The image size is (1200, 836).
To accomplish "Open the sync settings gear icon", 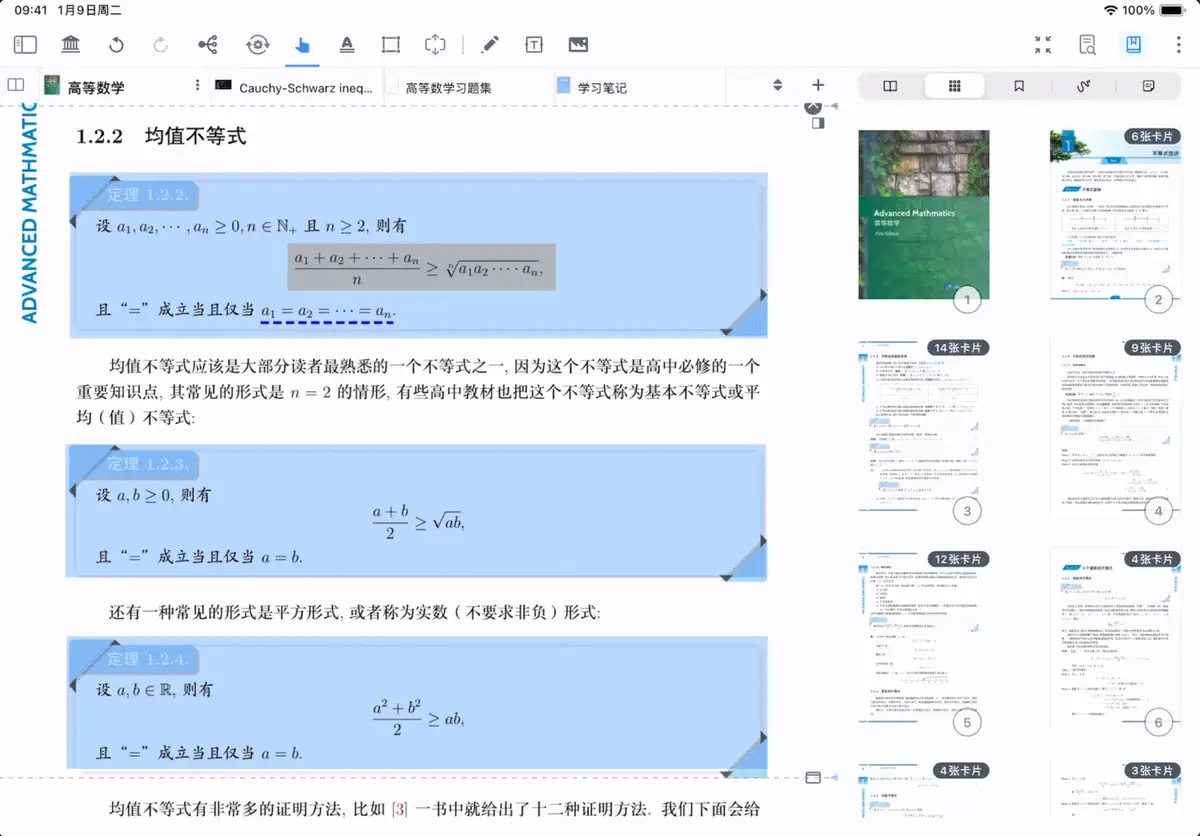I will point(258,44).
